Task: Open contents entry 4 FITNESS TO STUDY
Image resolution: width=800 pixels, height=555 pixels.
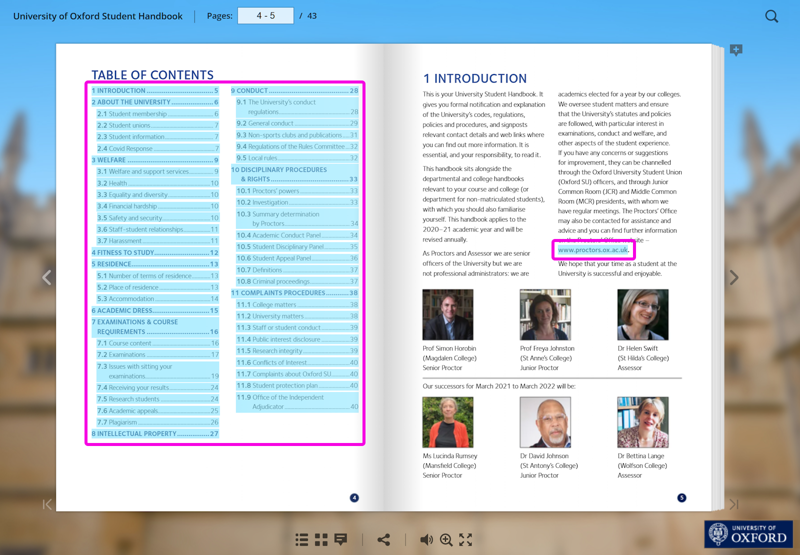Action: click(x=155, y=253)
